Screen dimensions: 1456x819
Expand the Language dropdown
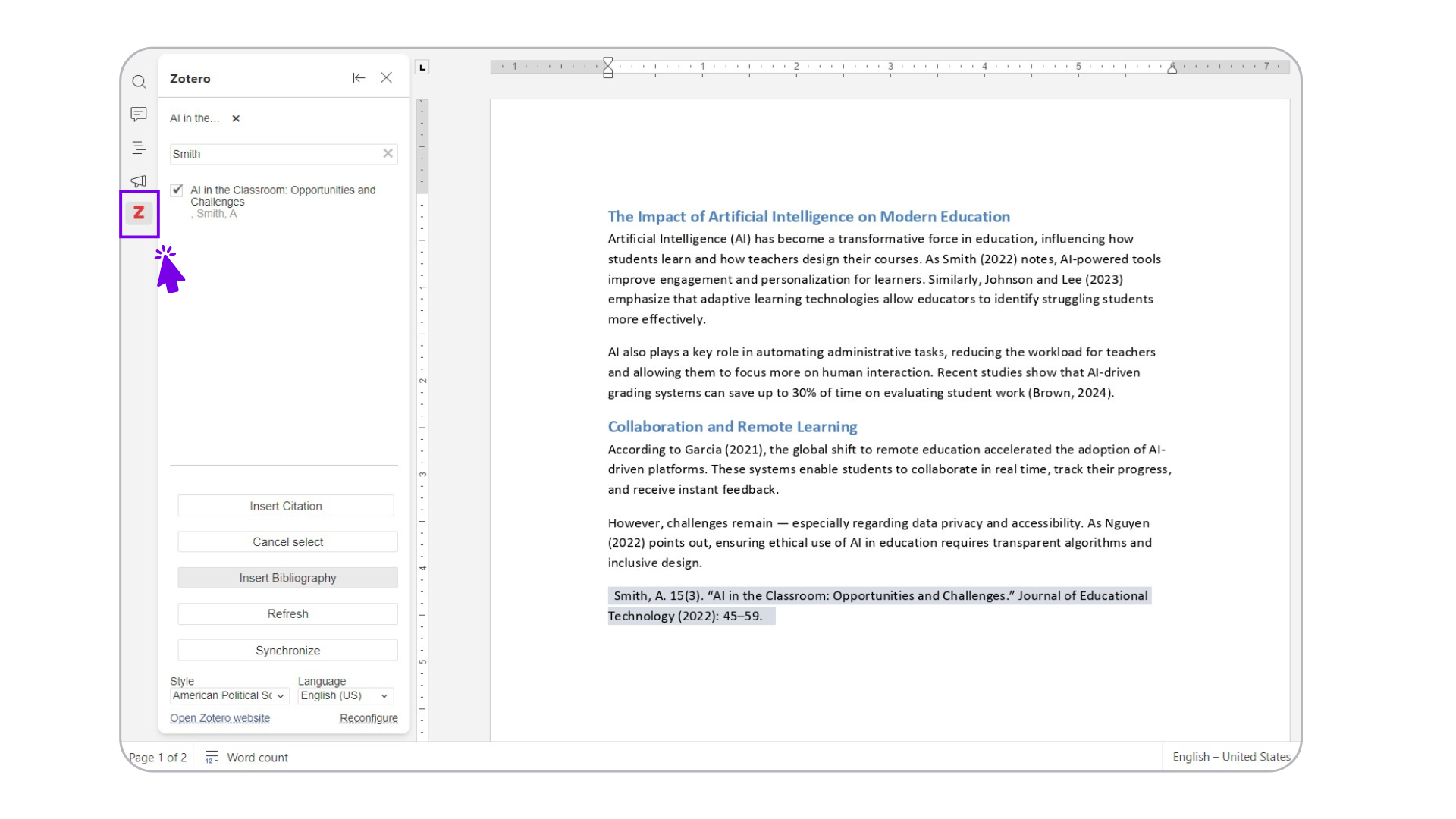point(345,695)
